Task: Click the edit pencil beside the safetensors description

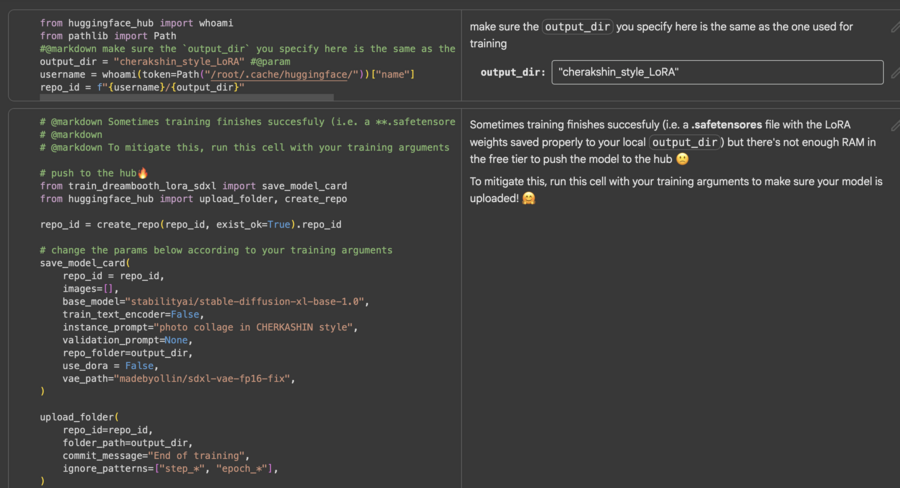Action: [894, 124]
